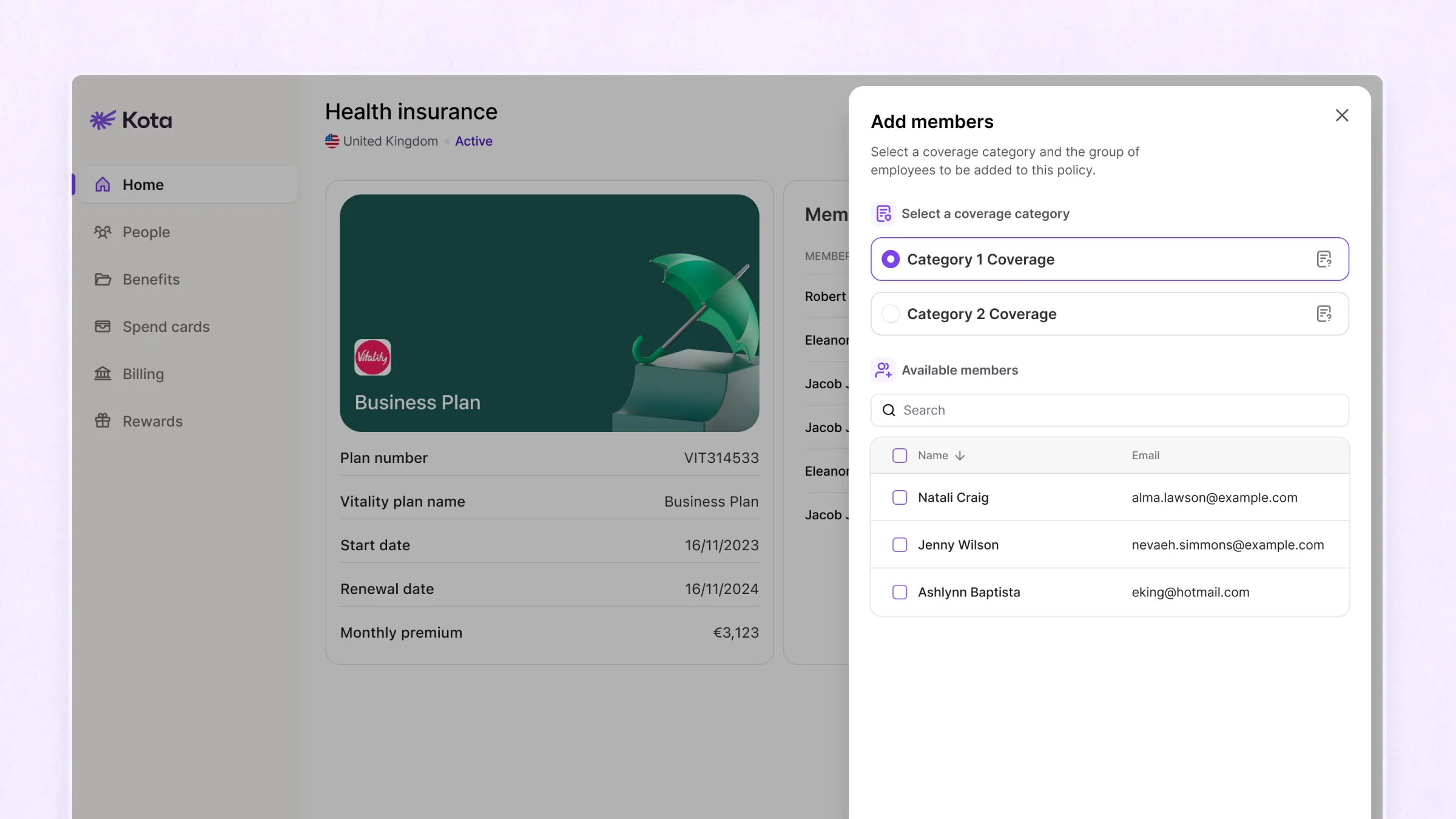Go to Spend cards section
The image size is (1456, 819).
pos(166,327)
